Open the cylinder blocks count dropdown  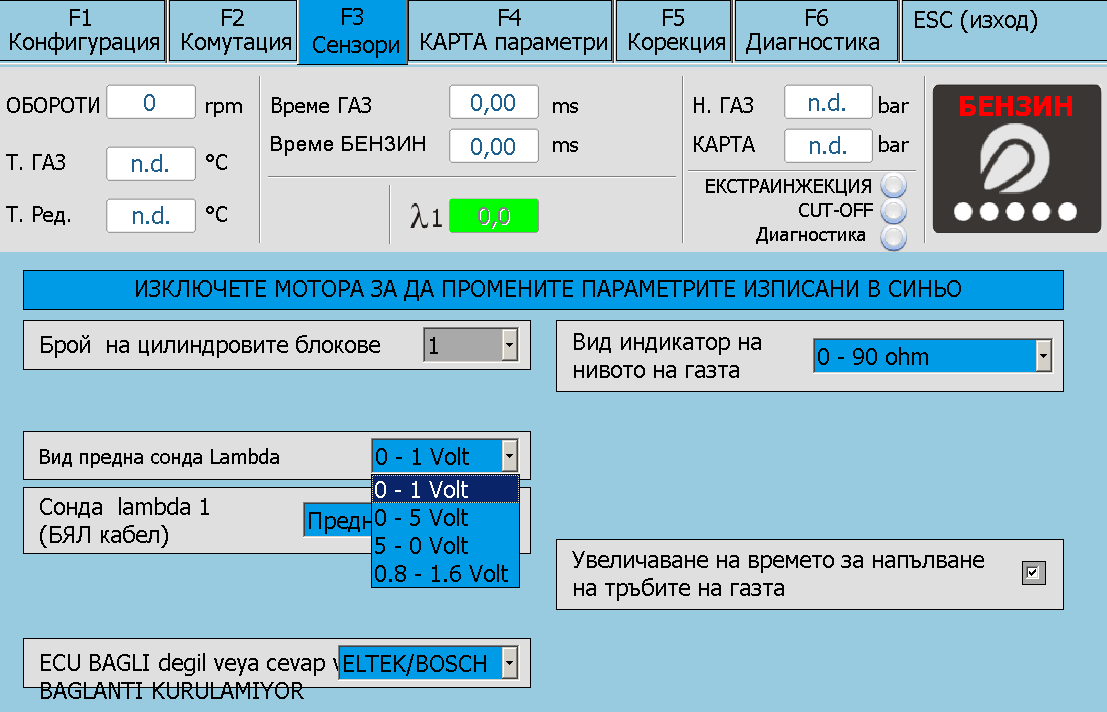[508, 346]
